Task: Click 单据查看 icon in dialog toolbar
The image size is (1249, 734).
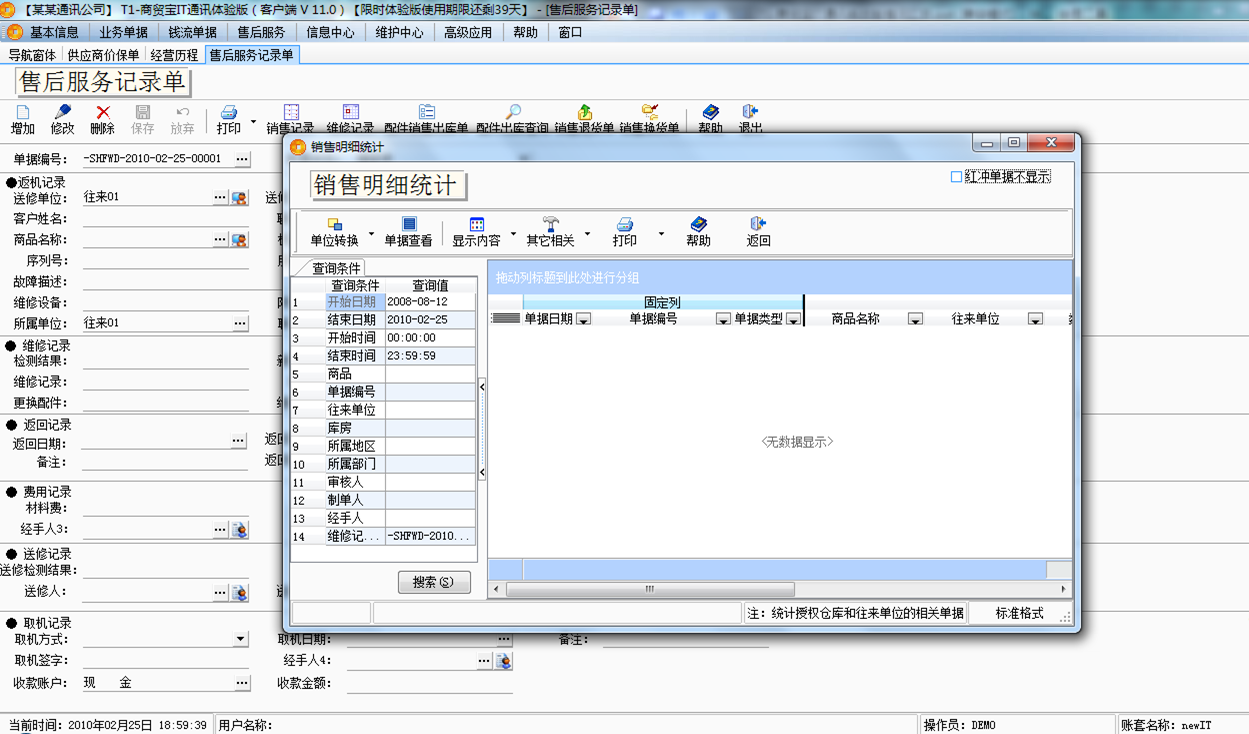Action: 408,225
